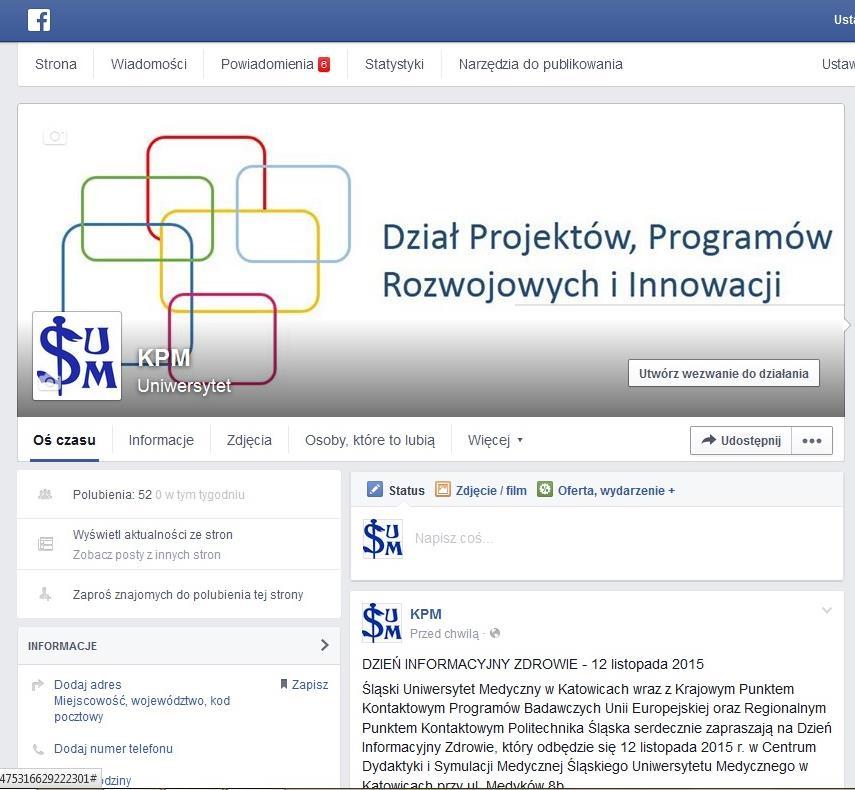Click Miejscowość, województwo, kod pocztowy link
The image size is (855, 790).
click(x=142, y=709)
